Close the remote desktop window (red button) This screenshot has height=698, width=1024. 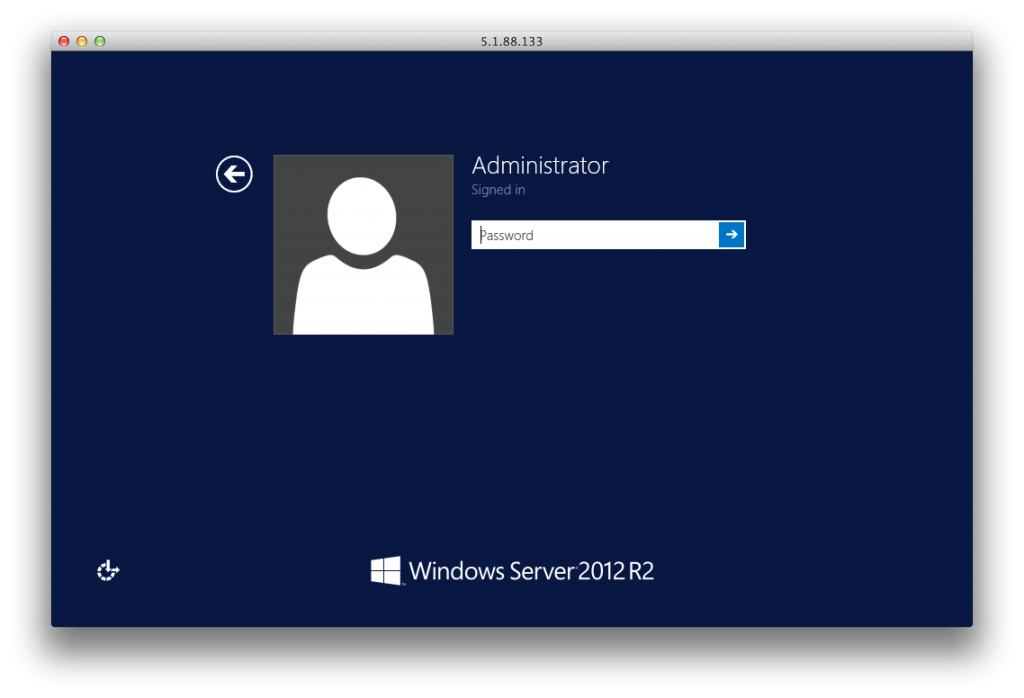[64, 41]
